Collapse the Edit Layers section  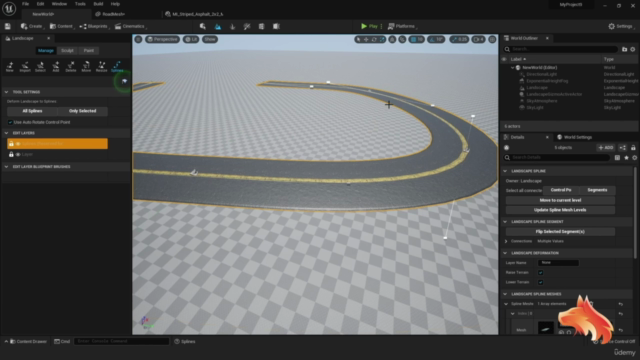[x=6, y=133]
